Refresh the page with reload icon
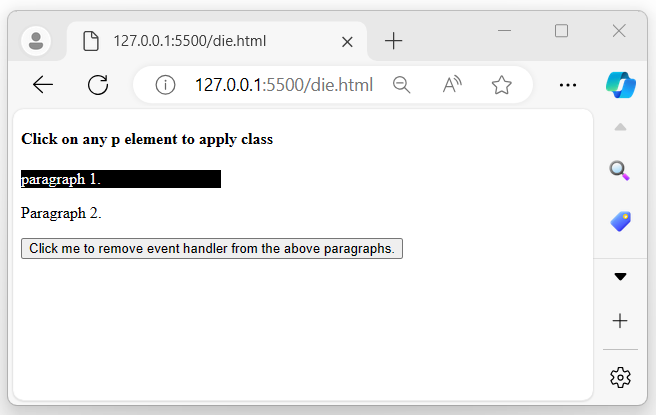 coord(98,85)
